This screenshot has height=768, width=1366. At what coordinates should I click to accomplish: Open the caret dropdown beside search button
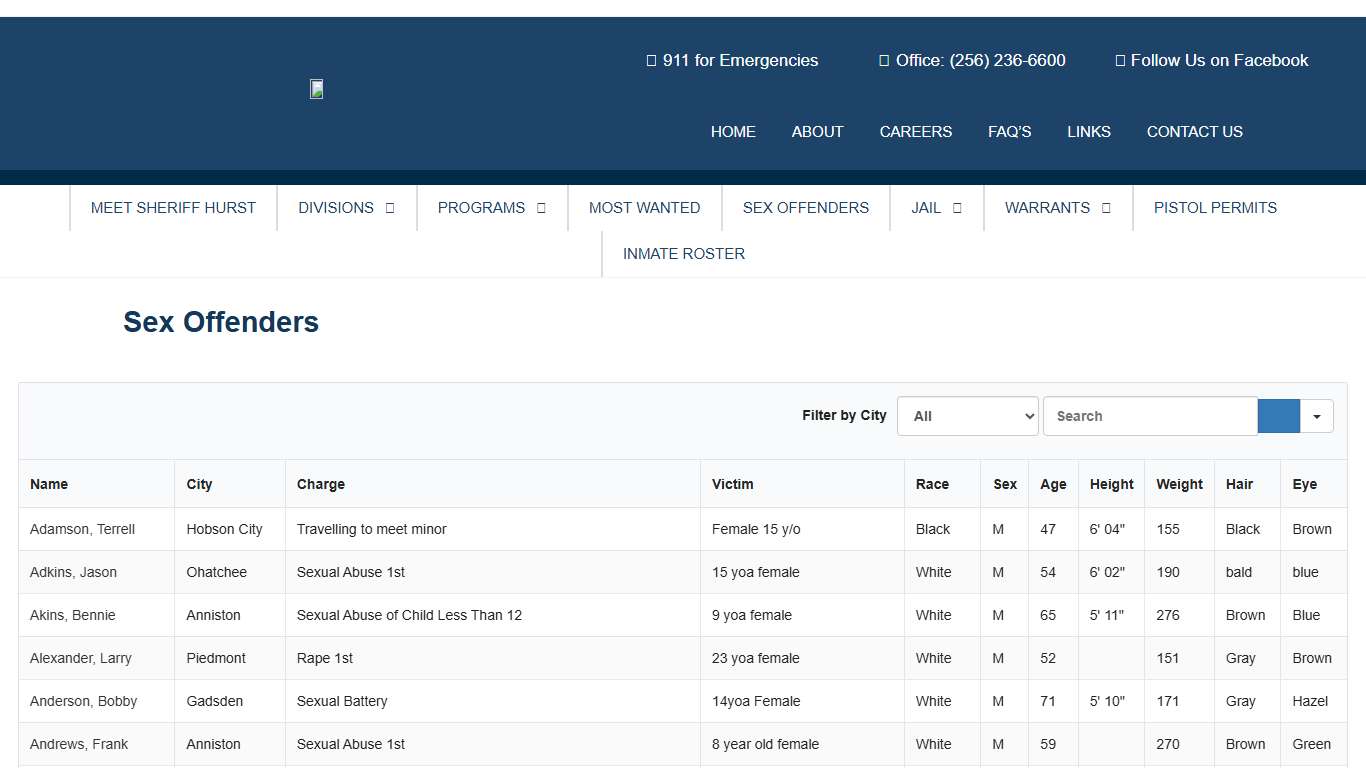click(x=1316, y=416)
